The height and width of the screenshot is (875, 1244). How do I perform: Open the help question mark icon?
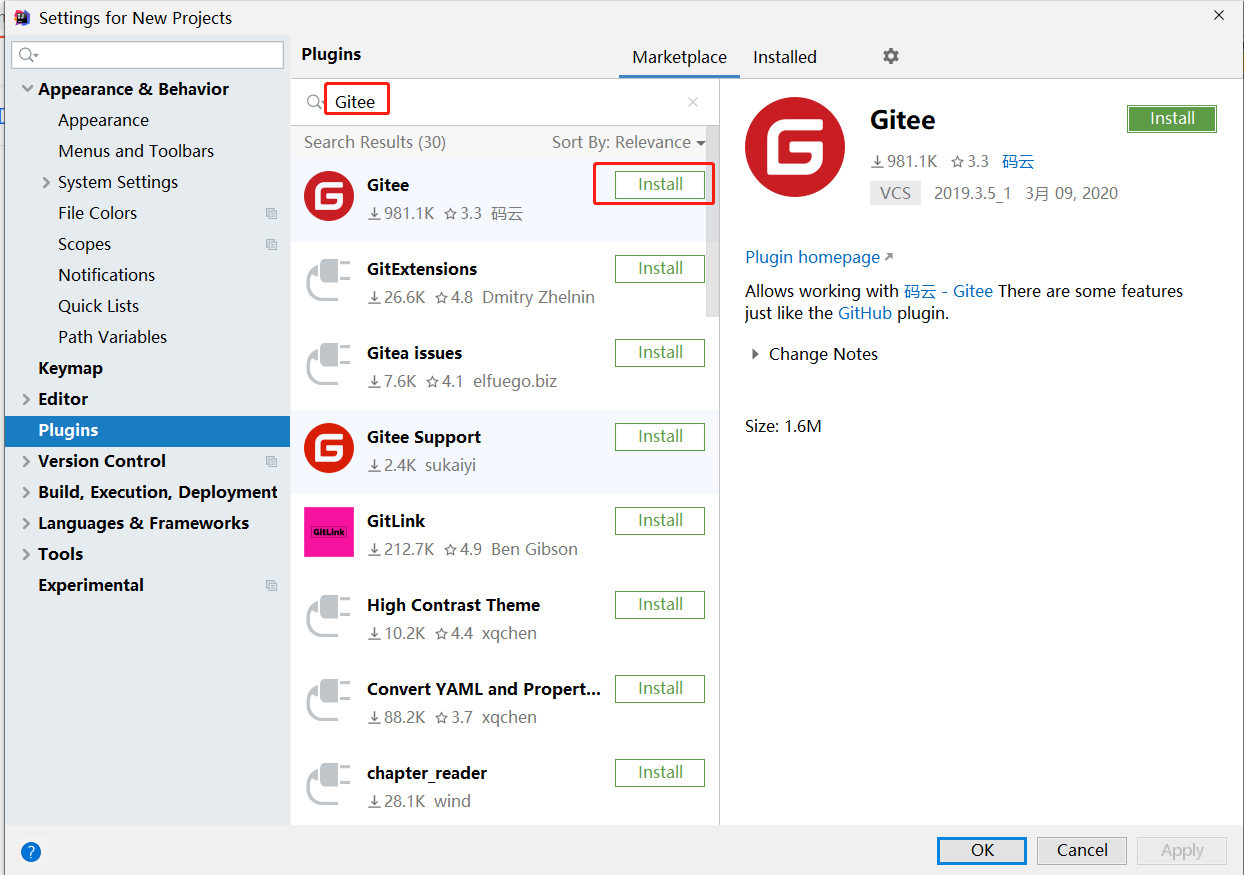31,852
